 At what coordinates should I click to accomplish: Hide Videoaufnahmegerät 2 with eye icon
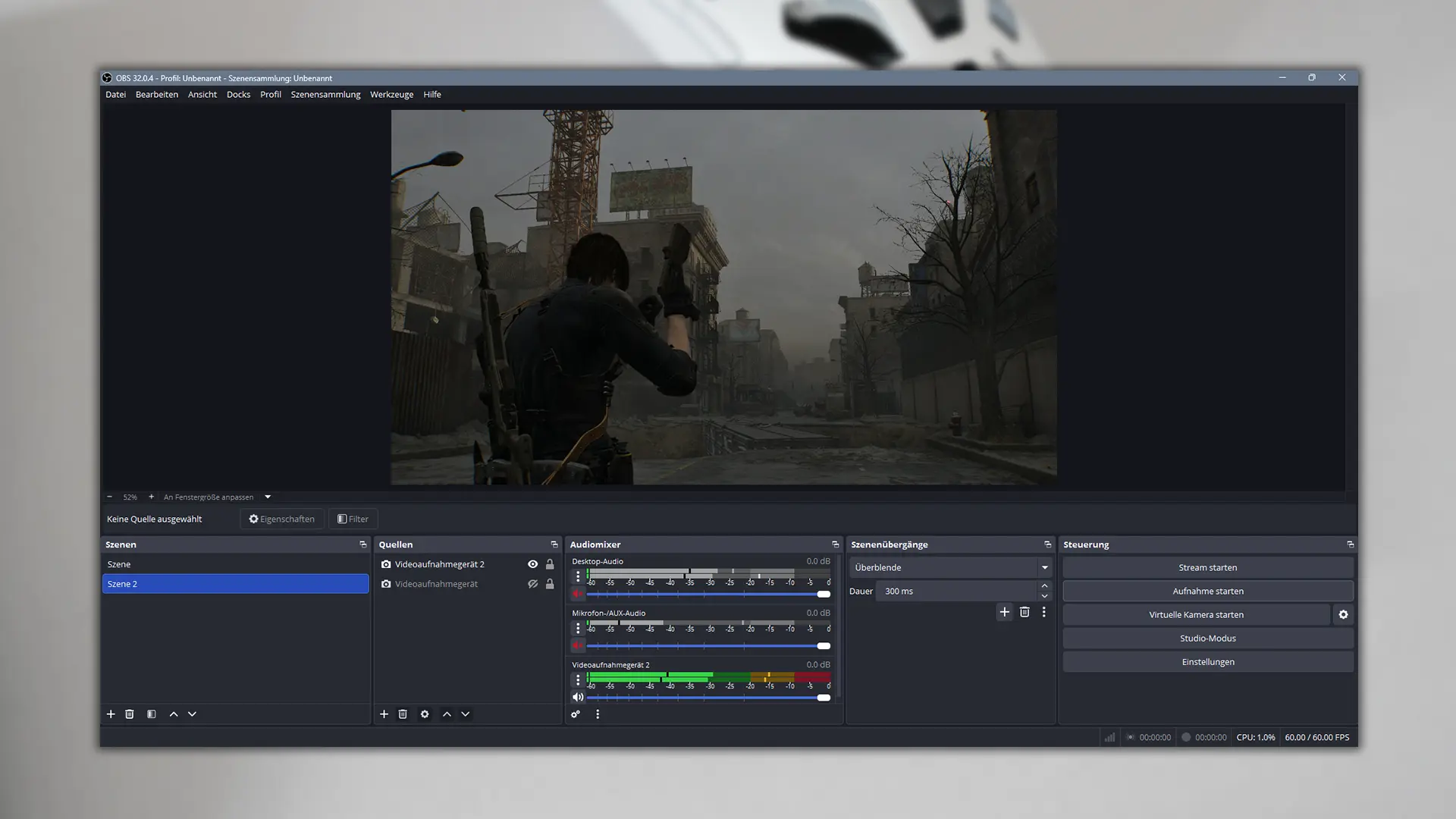tap(533, 564)
